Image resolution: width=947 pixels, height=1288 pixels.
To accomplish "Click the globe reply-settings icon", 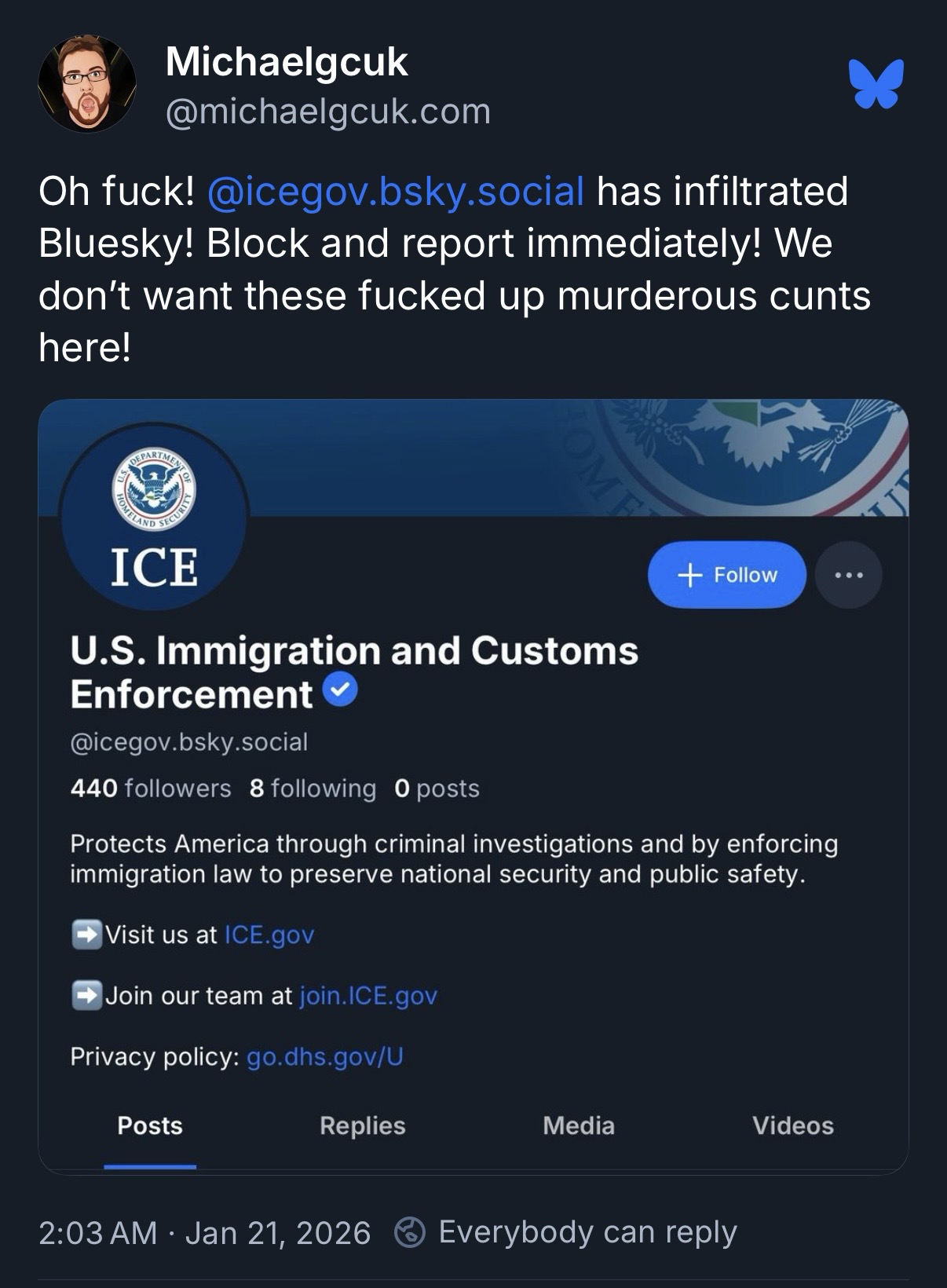I will click(x=409, y=1232).
